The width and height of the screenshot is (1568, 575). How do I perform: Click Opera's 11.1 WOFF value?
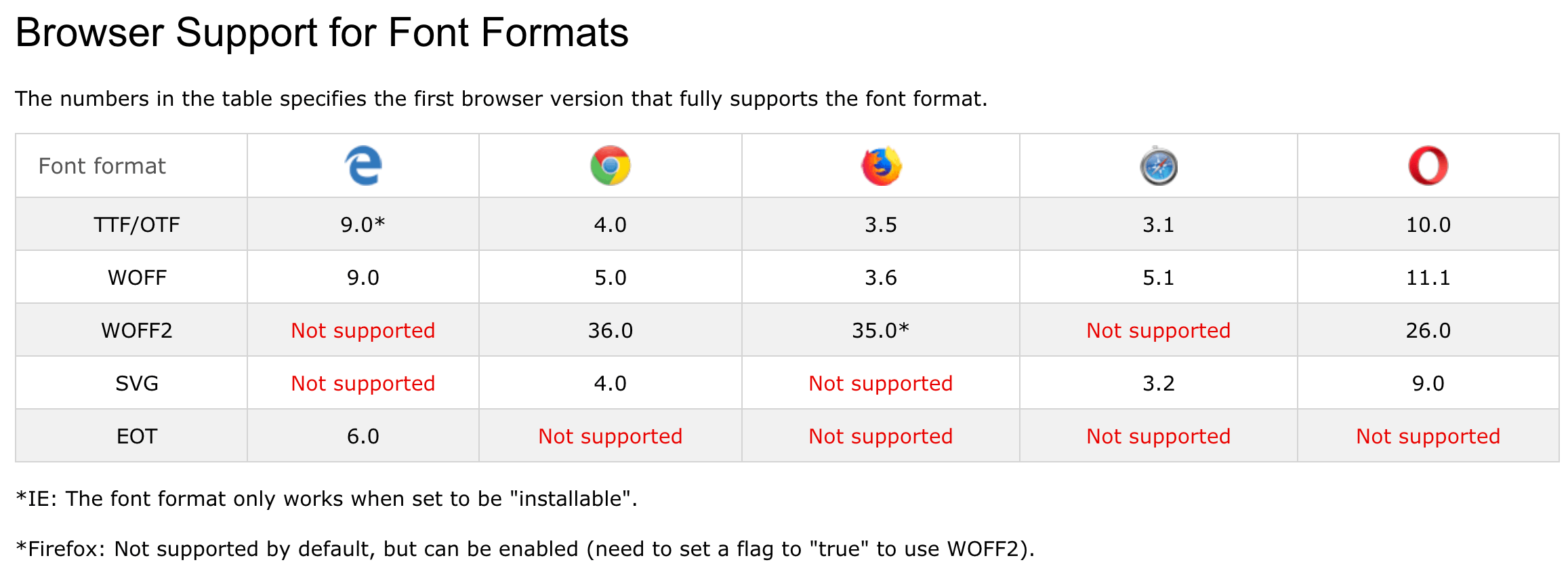(1428, 277)
